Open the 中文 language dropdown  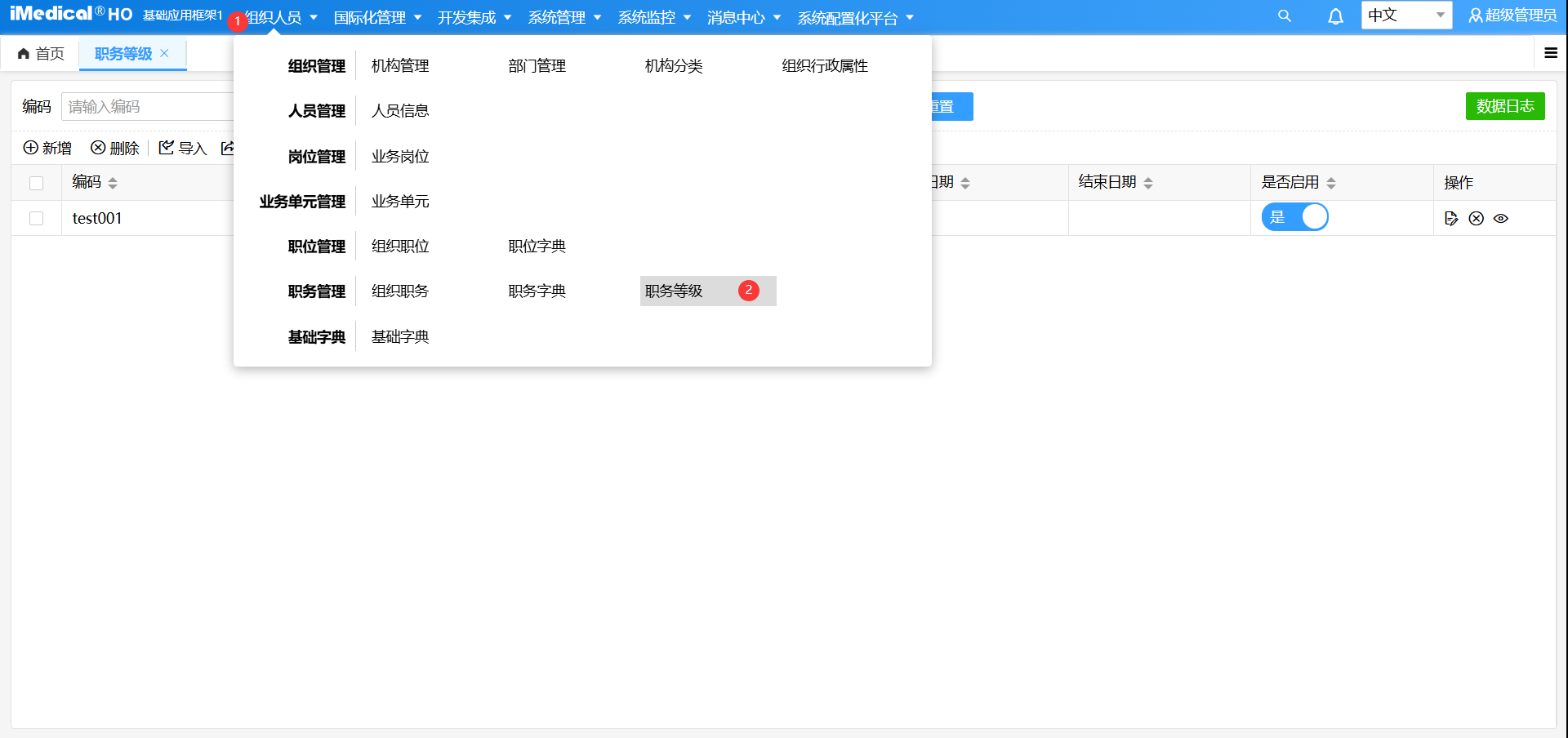(1406, 16)
